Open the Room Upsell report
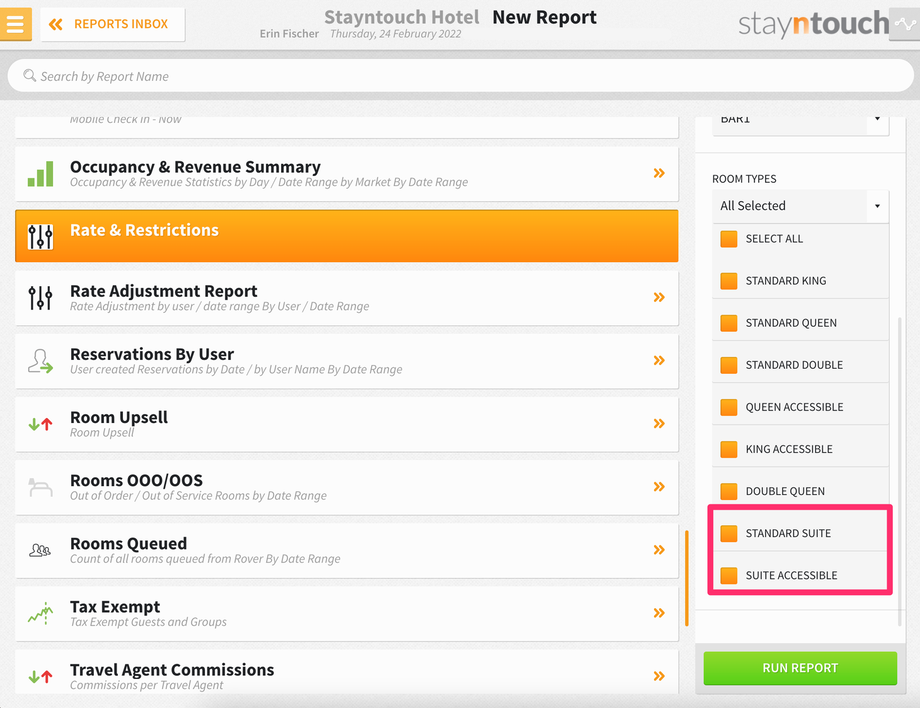 point(347,424)
